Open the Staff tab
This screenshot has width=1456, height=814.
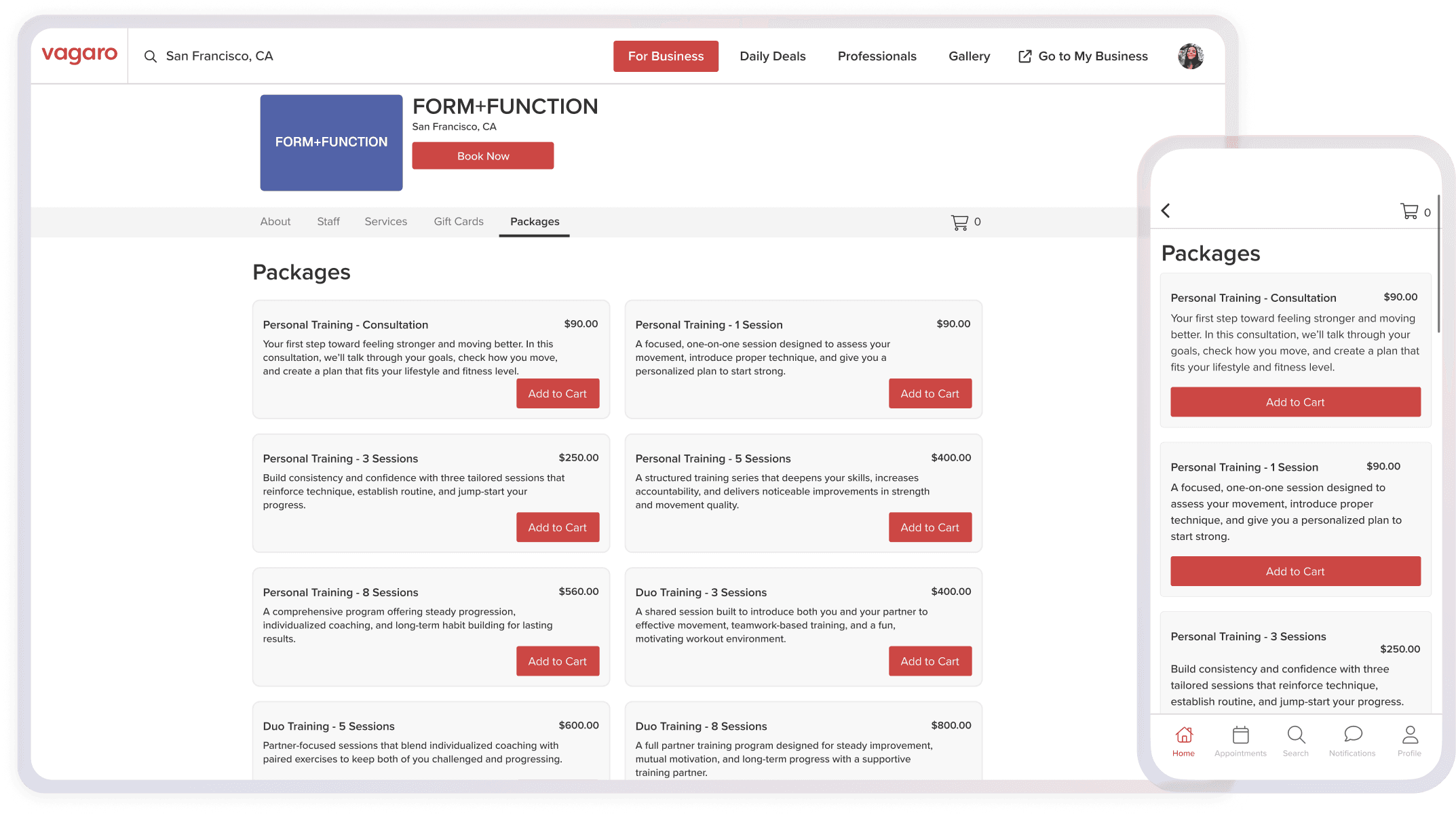tap(328, 222)
